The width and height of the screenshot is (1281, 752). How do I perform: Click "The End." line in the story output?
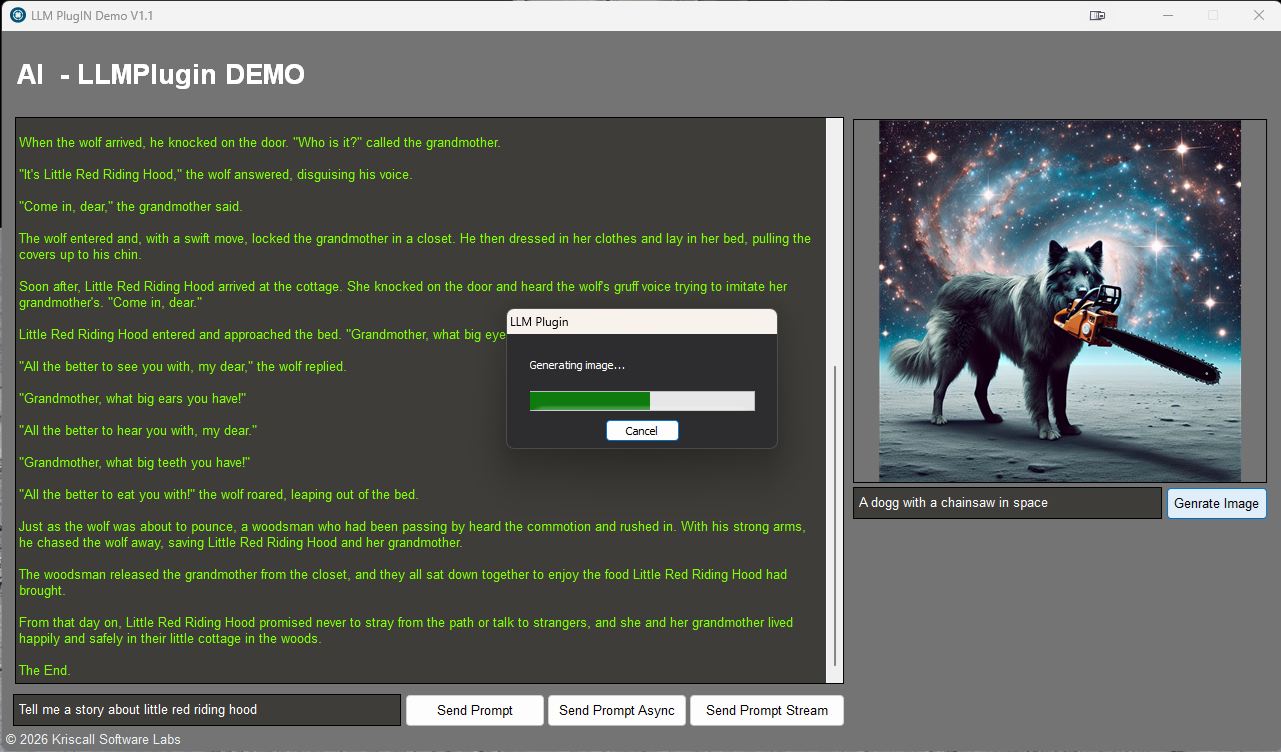tap(45, 670)
